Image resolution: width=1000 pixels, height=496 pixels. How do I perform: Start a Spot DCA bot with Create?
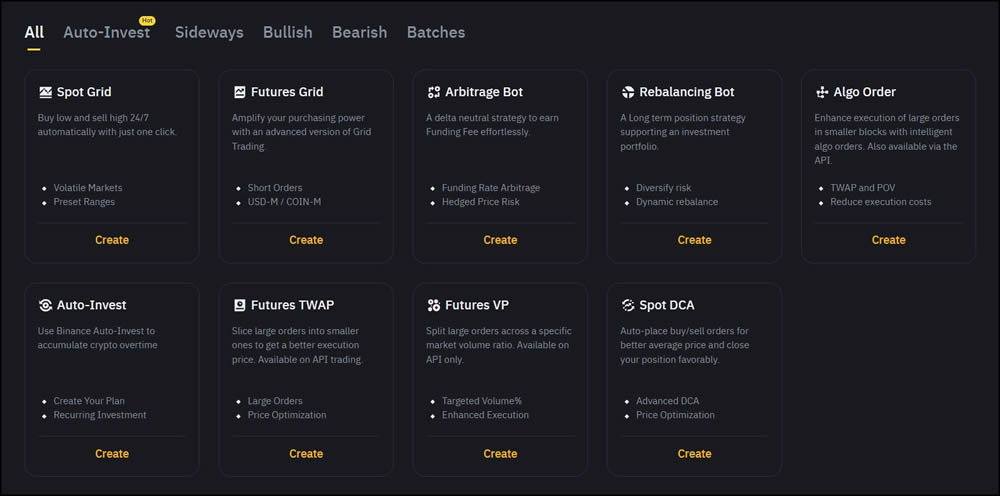click(694, 453)
